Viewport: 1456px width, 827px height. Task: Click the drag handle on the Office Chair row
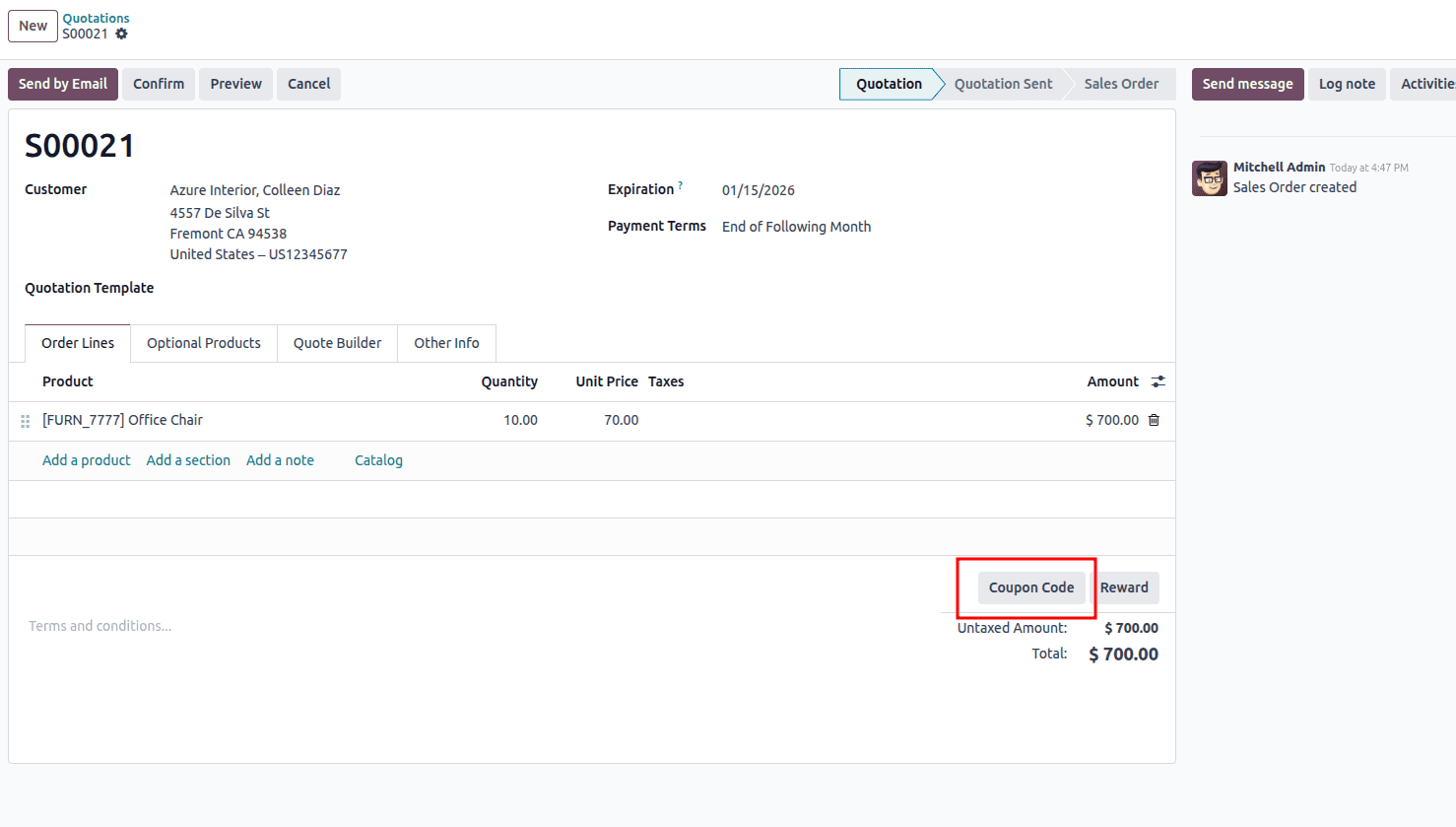[x=25, y=420]
